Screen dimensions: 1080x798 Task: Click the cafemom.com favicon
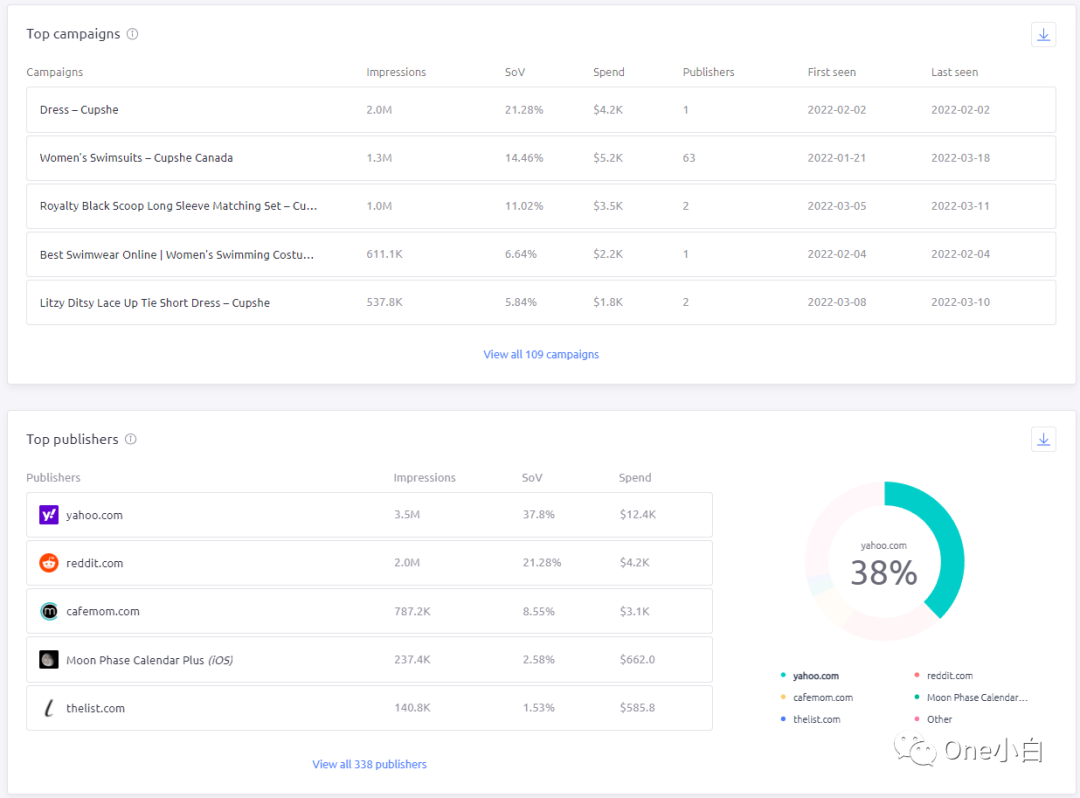[x=48, y=611]
